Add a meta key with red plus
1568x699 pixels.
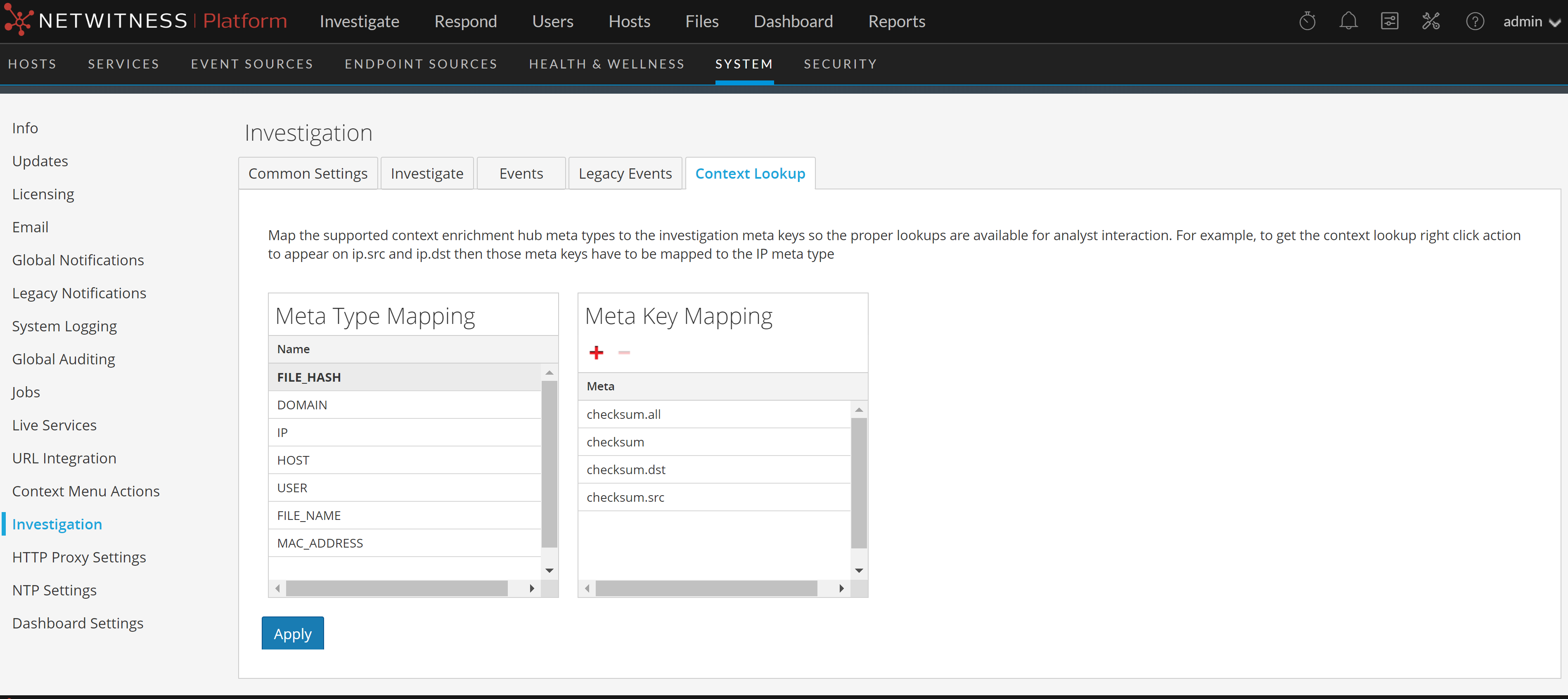coord(596,352)
